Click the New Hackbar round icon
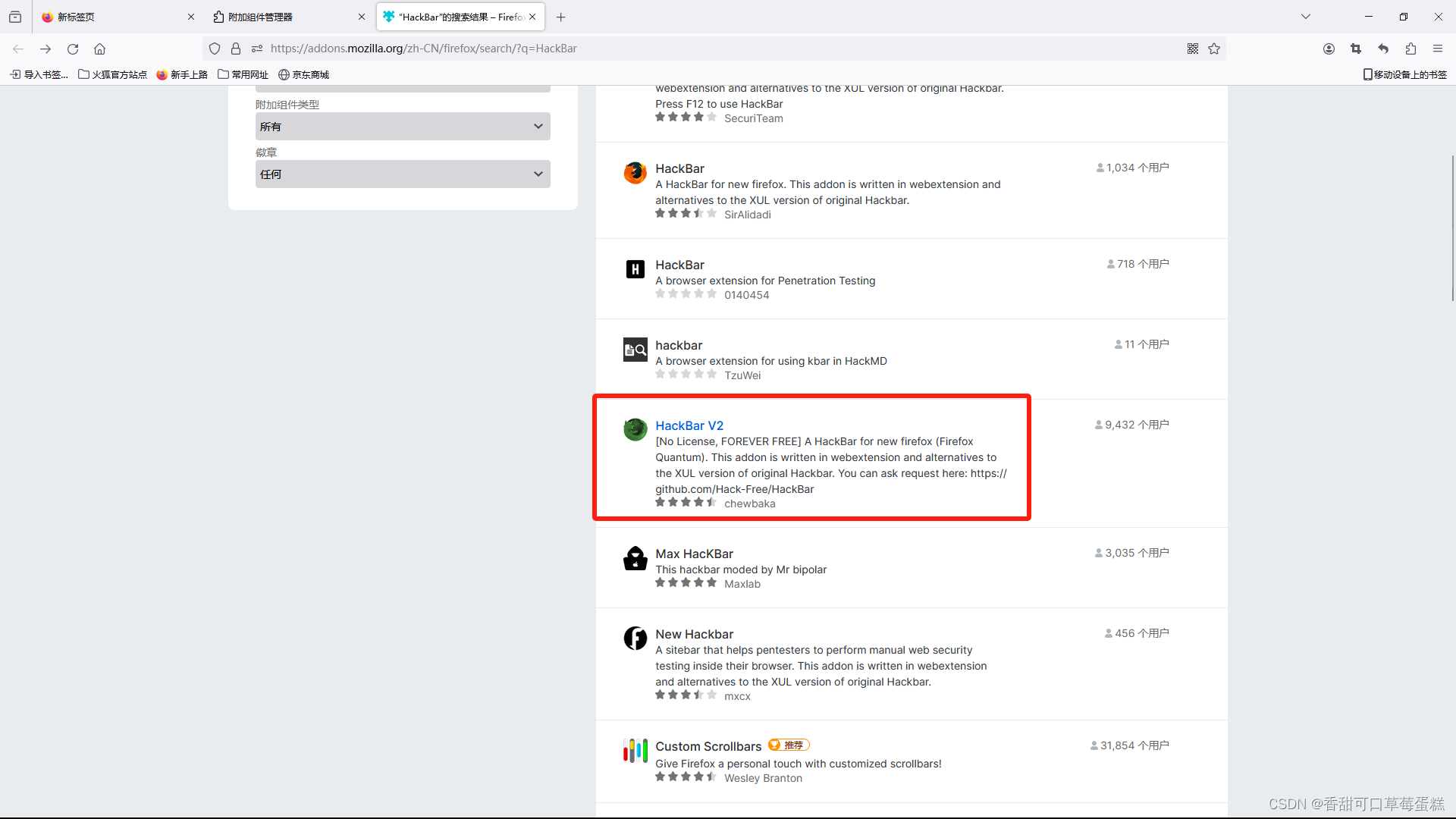Image resolution: width=1456 pixels, height=819 pixels. [x=635, y=639]
